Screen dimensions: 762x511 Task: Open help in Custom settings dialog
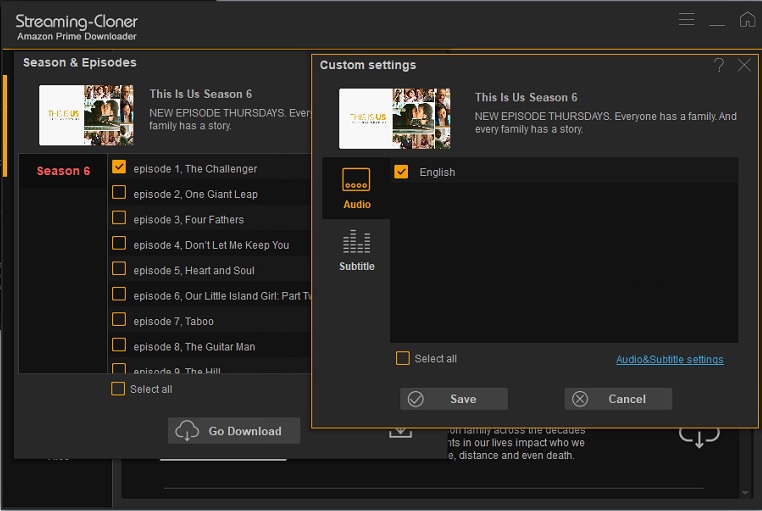[719, 65]
